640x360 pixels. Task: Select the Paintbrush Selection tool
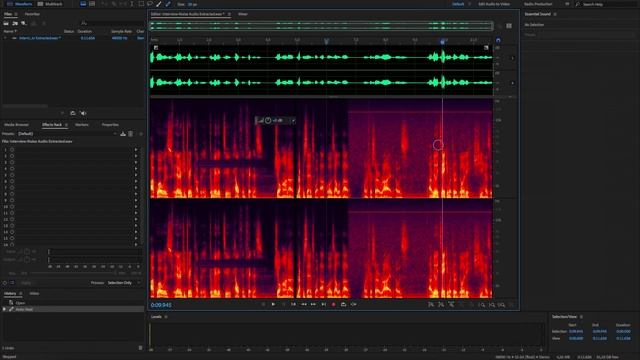tap(159, 4)
